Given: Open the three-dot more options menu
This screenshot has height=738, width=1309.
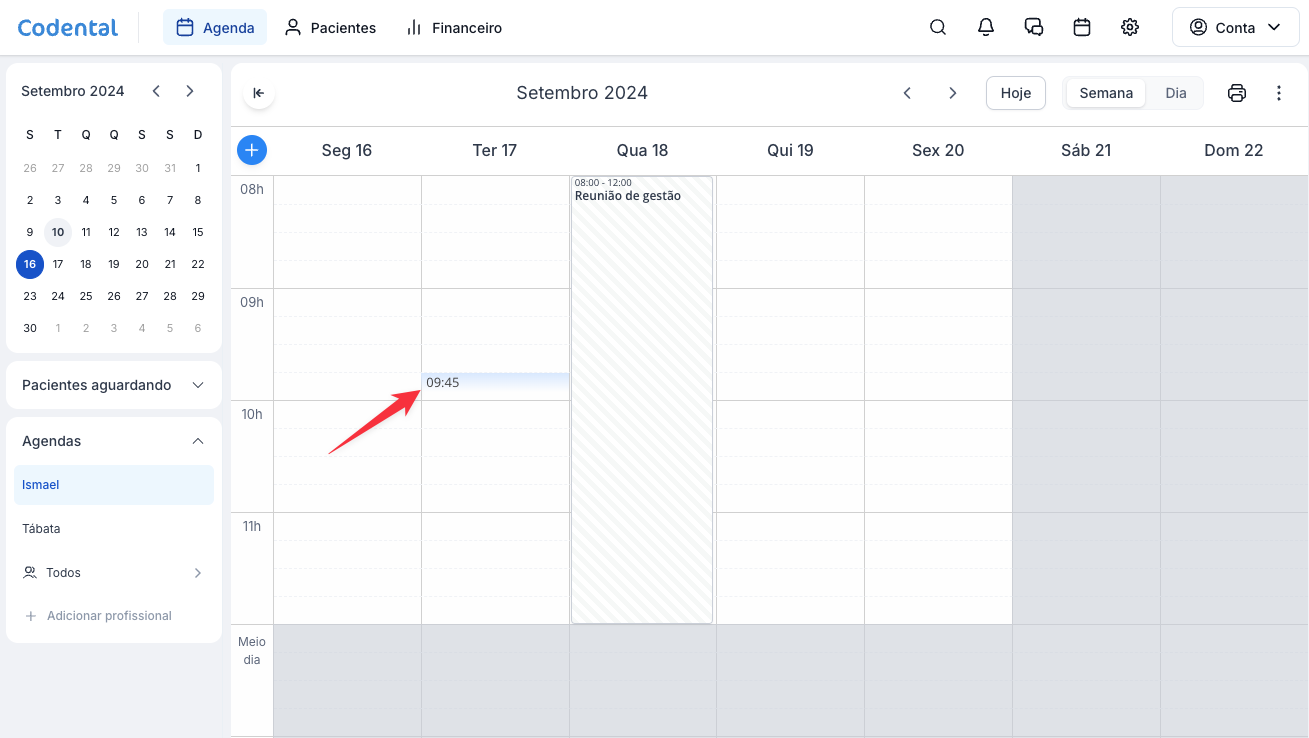Looking at the screenshot, I should click(1279, 93).
